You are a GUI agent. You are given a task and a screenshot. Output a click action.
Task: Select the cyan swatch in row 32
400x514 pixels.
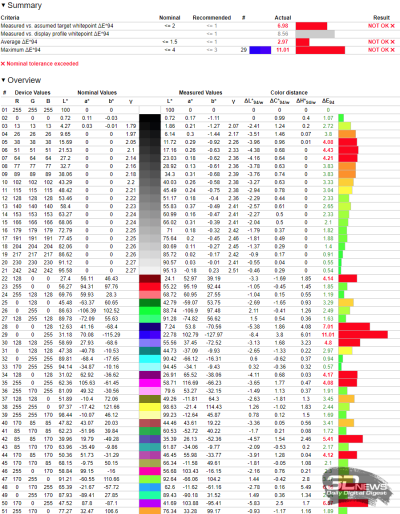150,359
